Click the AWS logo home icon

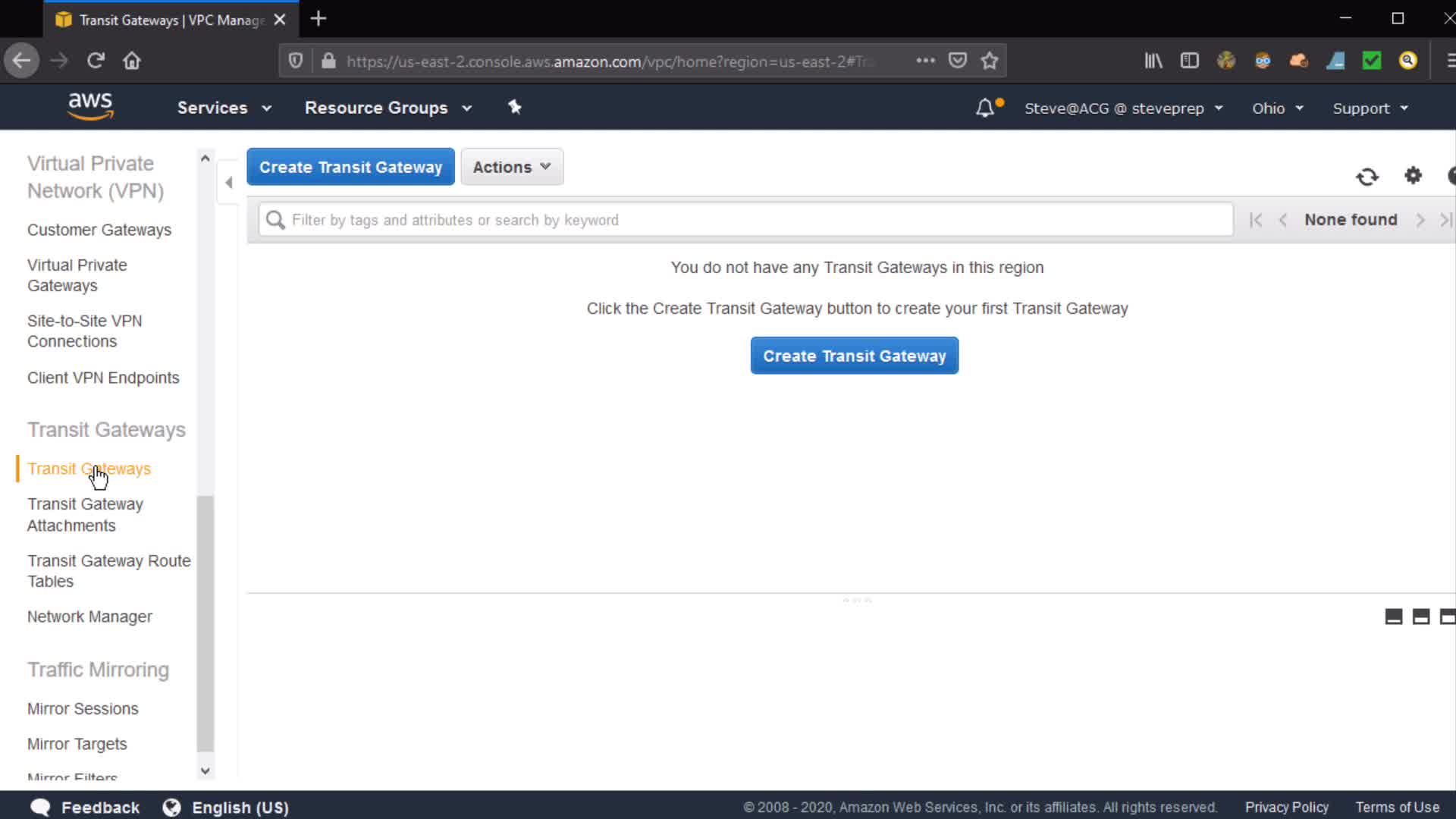[90, 107]
